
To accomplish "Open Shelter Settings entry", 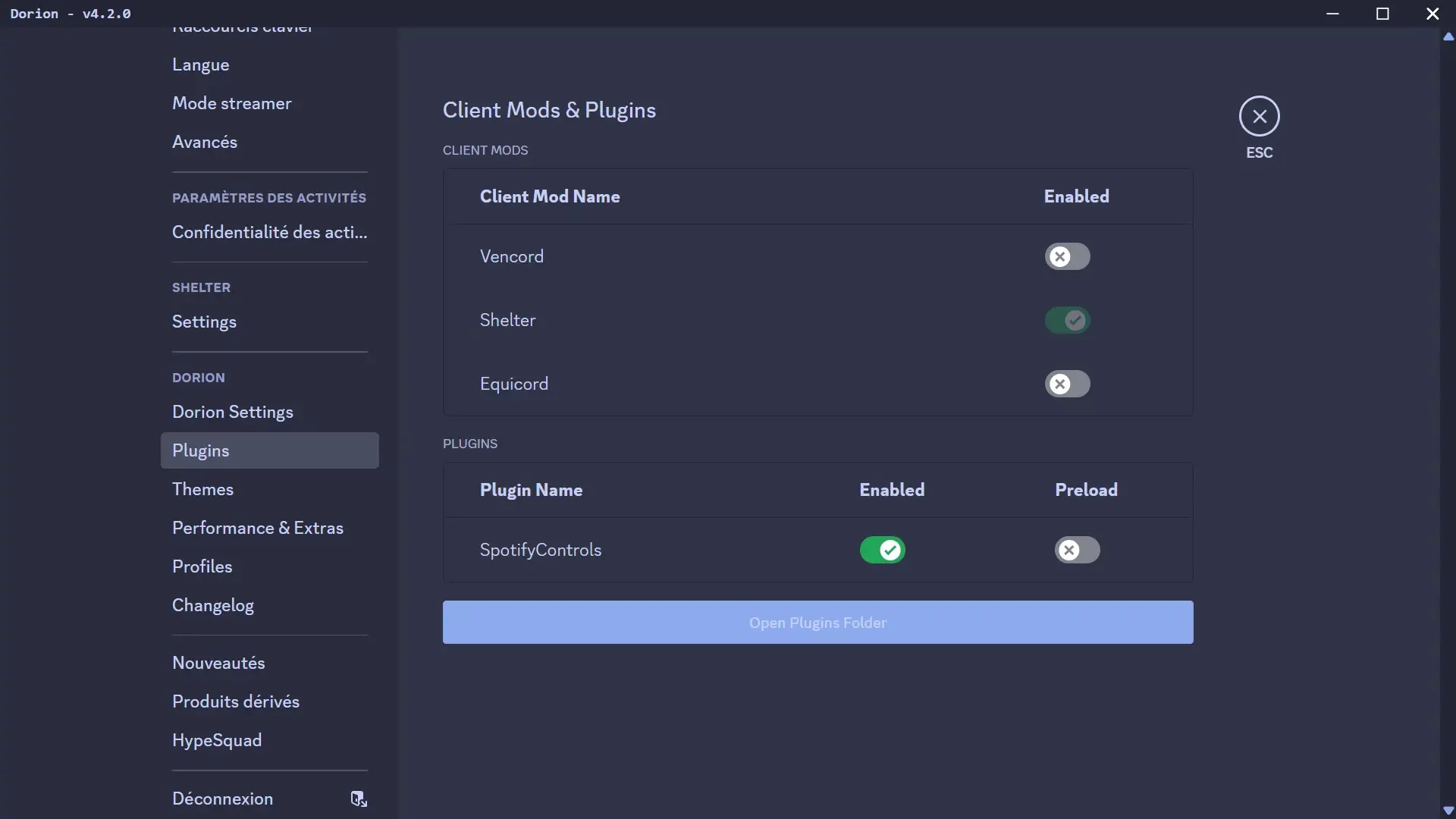I will pyautogui.click(x=269, y=322).
